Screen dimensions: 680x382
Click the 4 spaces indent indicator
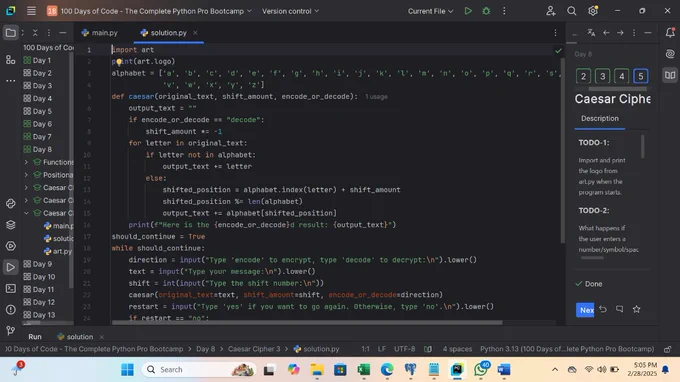(457, 349)
